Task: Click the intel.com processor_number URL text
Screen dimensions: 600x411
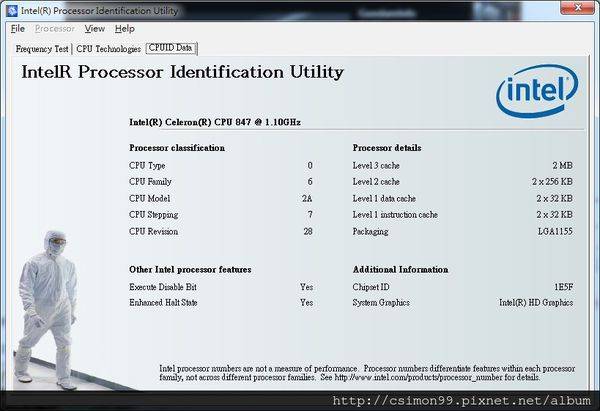Action: 419,378
